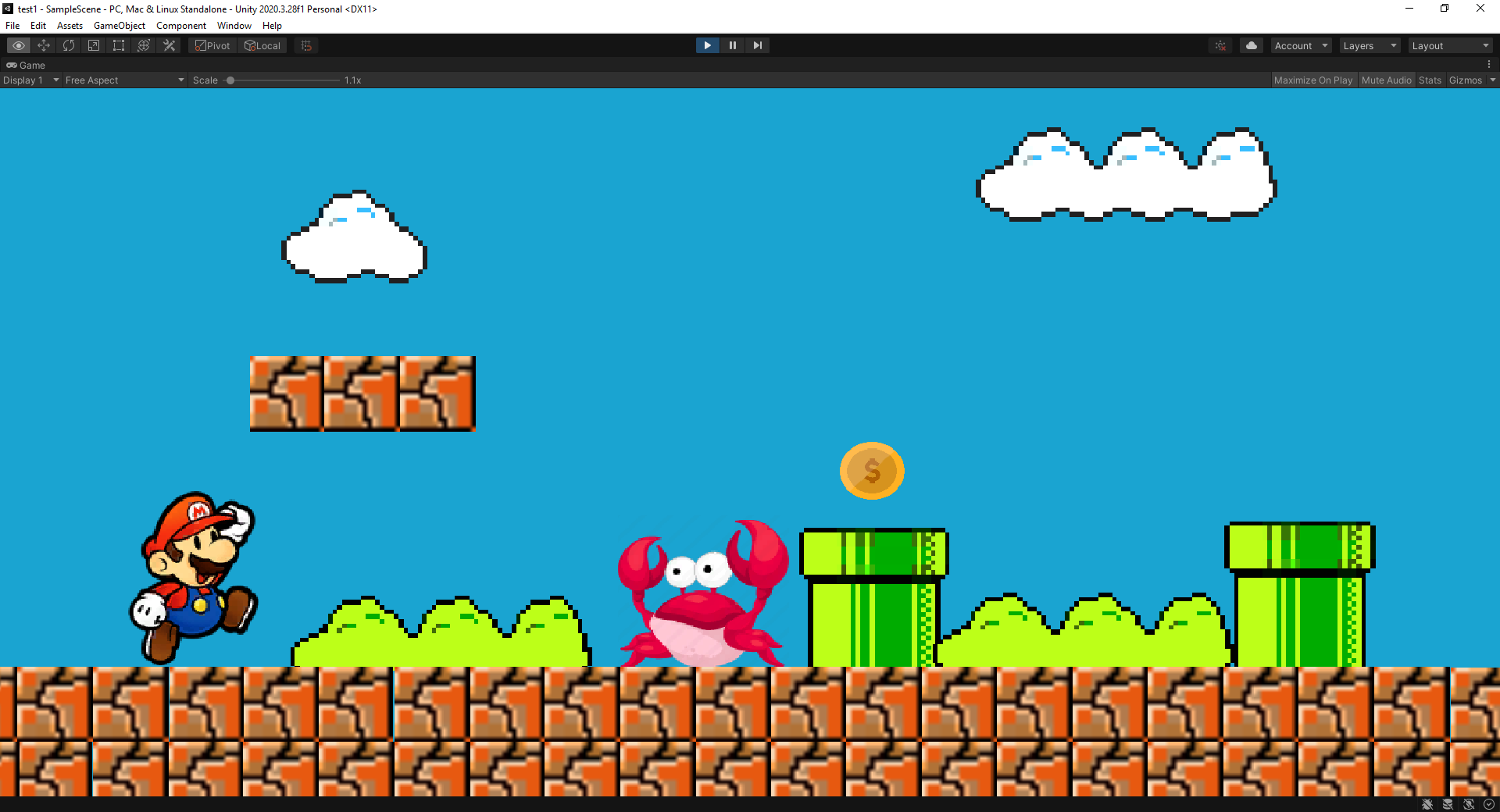This screenshot has height=812, width=1500.
Task: Open Unity Collaborate
Action: 1220,45
